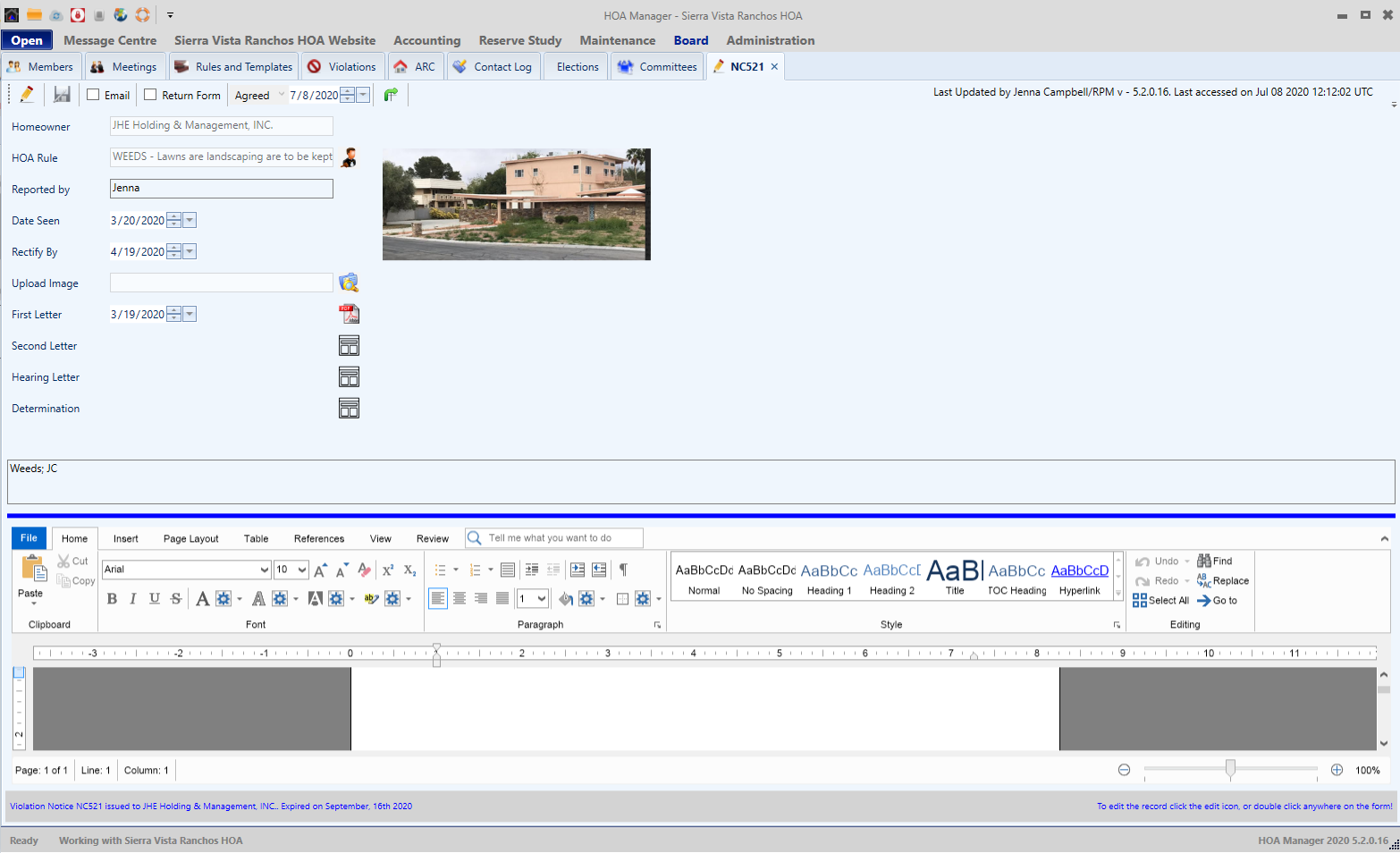Check the Return Form checkbox
The width and height of the screenshot is (1400, 853).
[x=150, y=95]
